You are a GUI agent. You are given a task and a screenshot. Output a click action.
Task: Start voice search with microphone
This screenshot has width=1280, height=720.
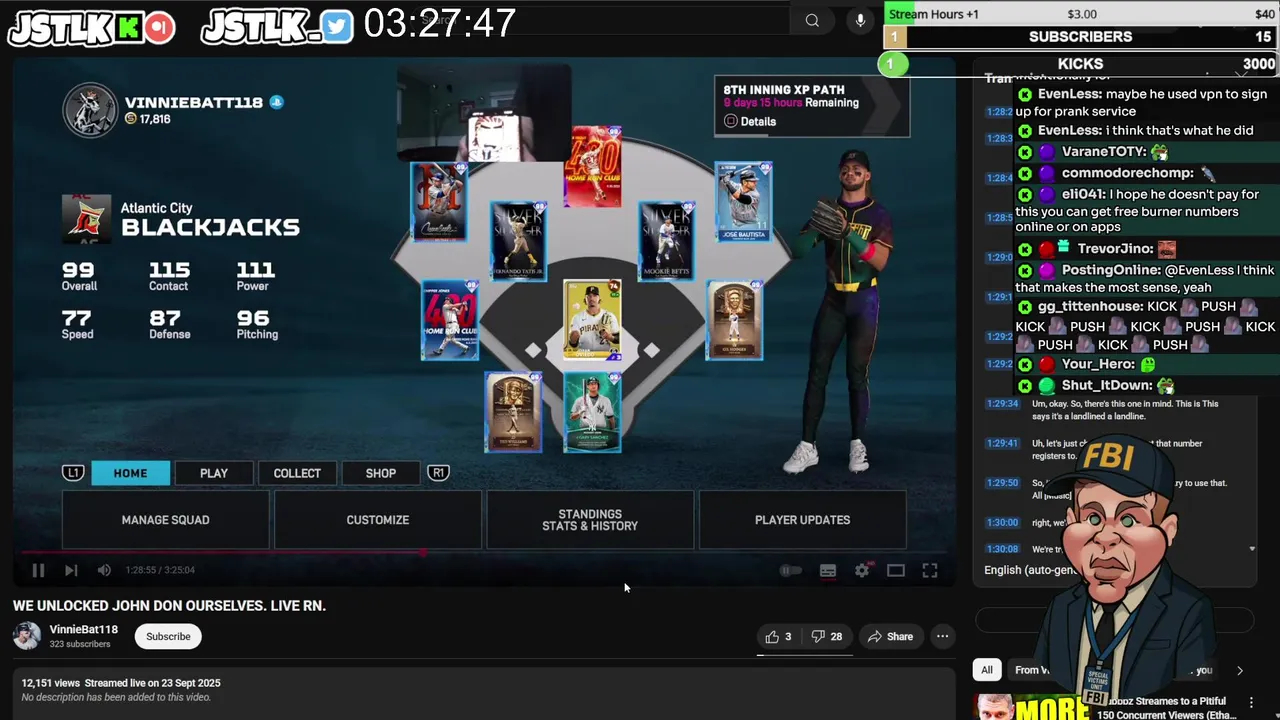[860, 20]
